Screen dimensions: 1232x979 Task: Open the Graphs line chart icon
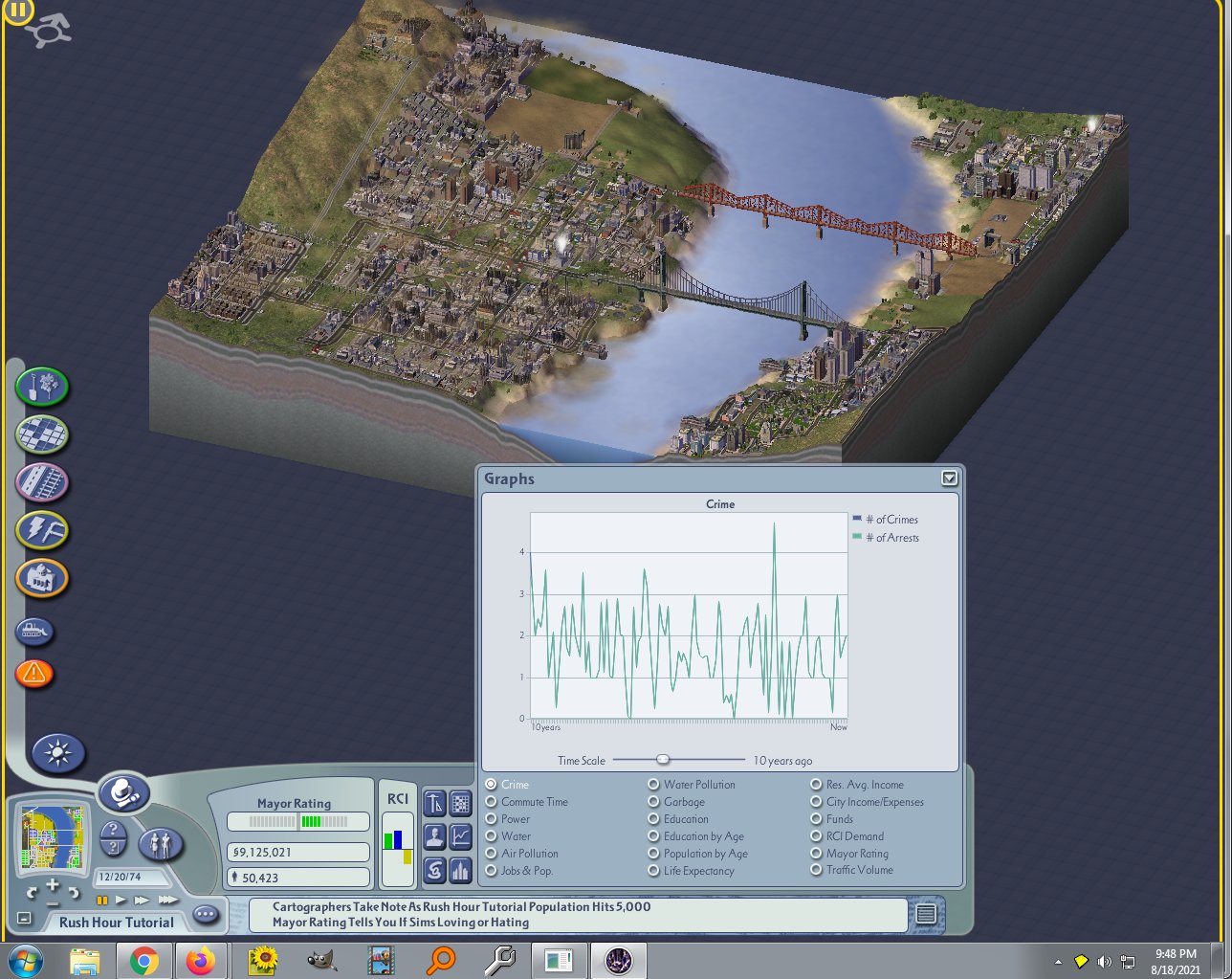point(461,836)
